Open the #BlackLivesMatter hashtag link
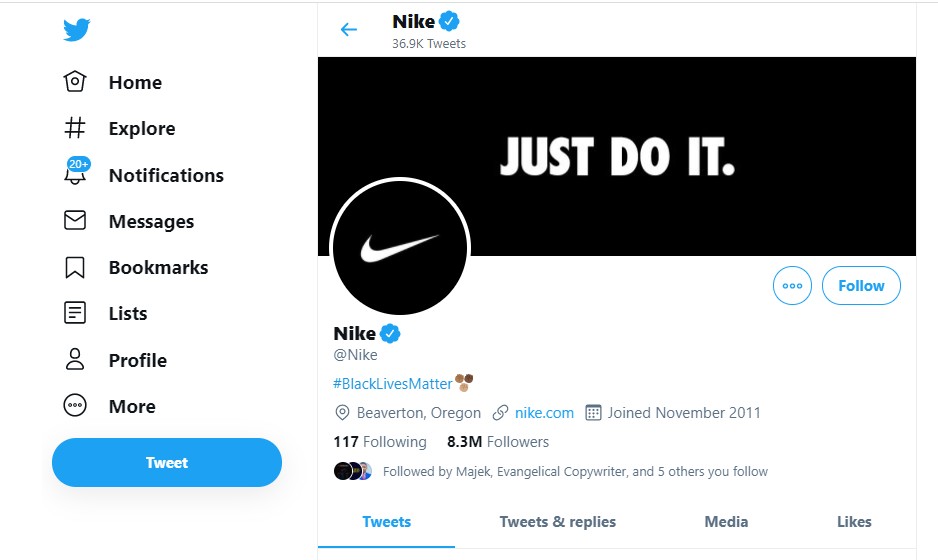Image resolution: width=938 pixels, height=560 pixels. point(393,383)
